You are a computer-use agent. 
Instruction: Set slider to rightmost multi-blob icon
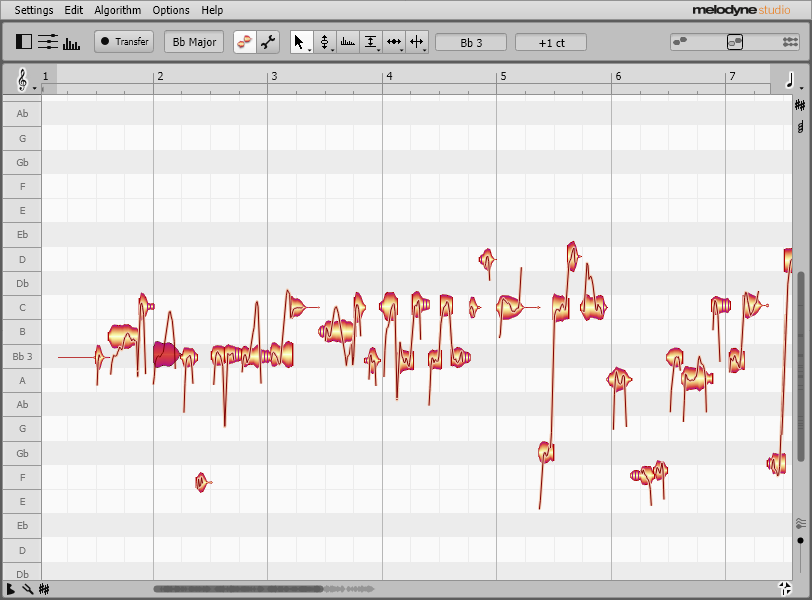pyautogui.click(x=790, y=42)
